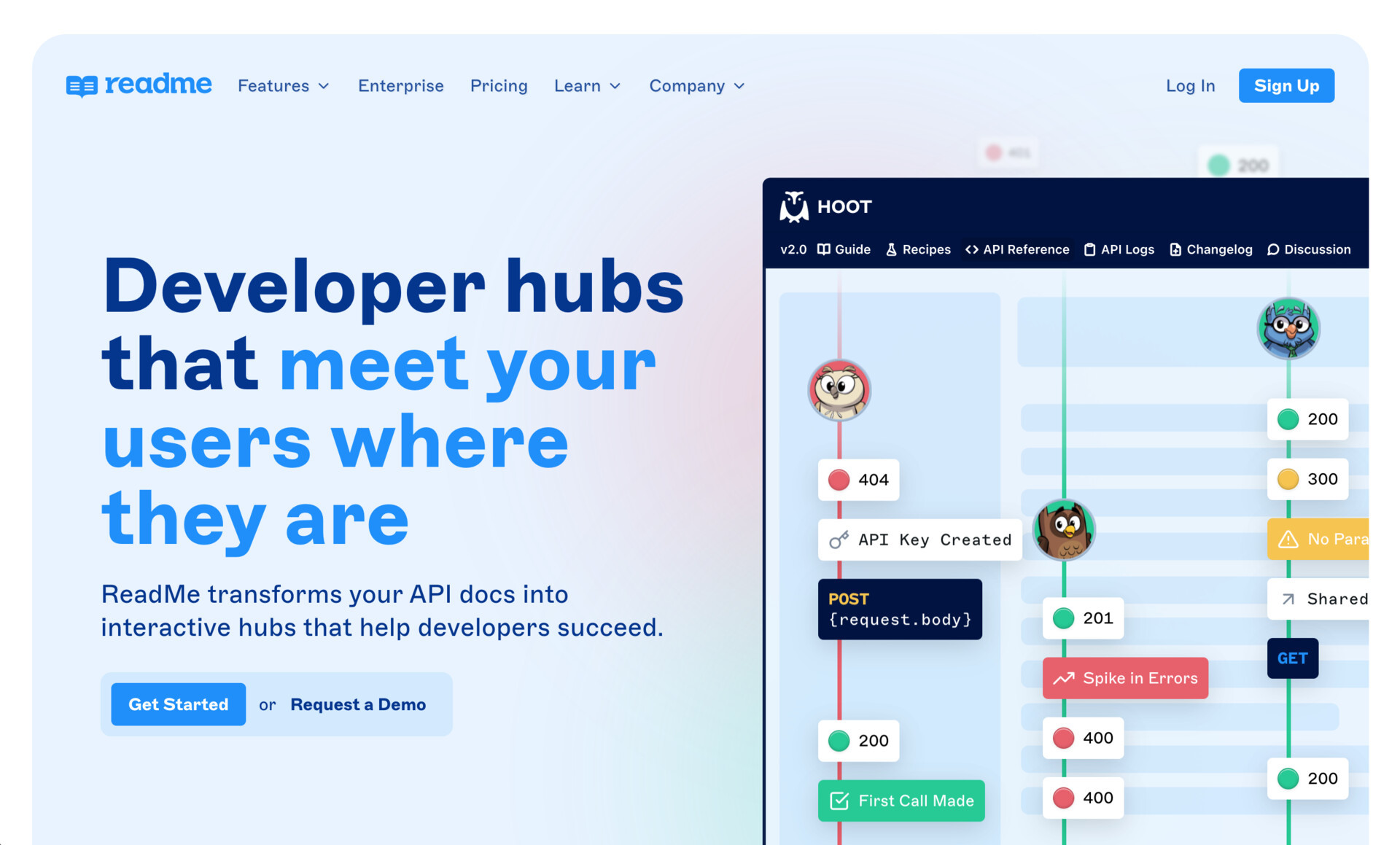Click the Discussion tab text
Image resolution: width=1400 pixels, height=845 pixels.
1318,249
